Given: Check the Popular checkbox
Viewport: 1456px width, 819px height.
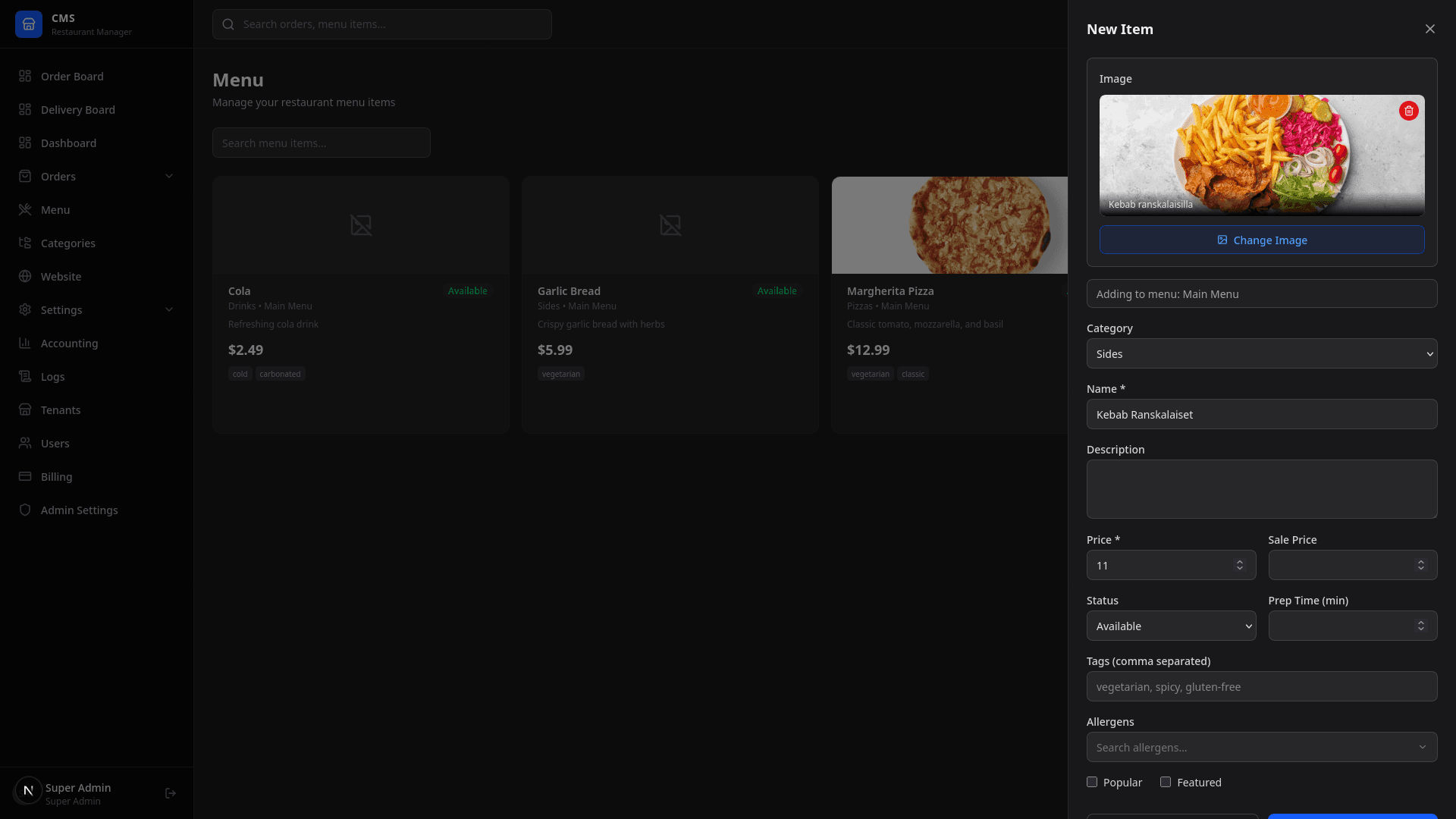Looking at the screenshot, I should [1092, 782].
